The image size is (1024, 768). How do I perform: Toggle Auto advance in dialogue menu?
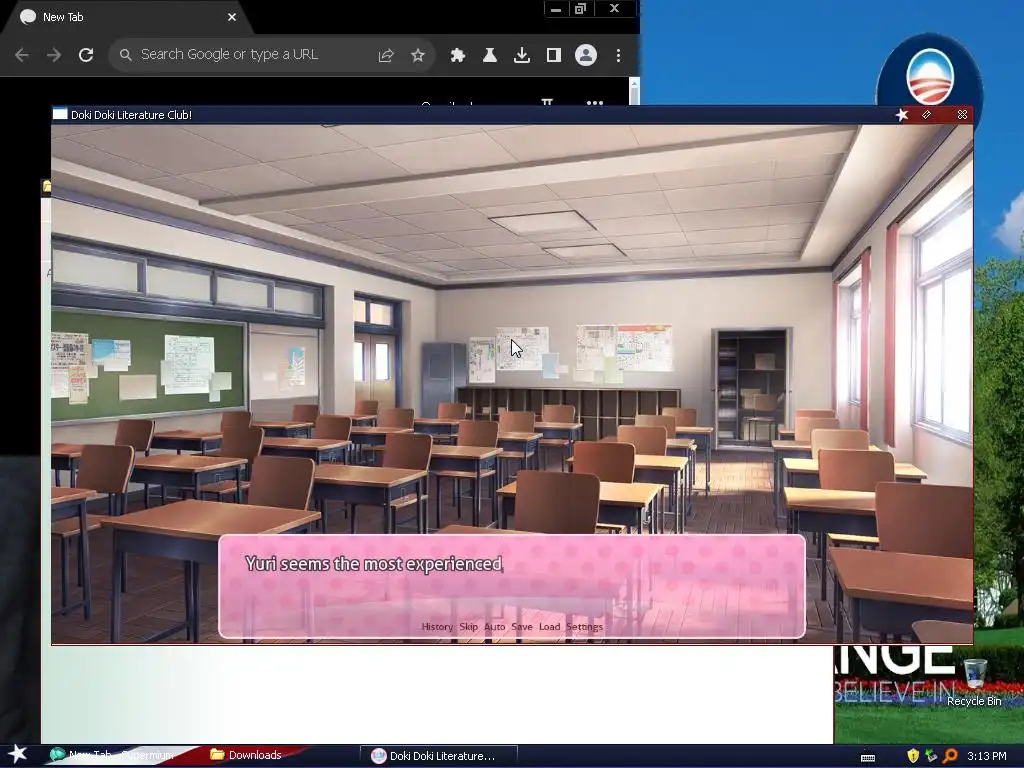(x=494, y=627)
